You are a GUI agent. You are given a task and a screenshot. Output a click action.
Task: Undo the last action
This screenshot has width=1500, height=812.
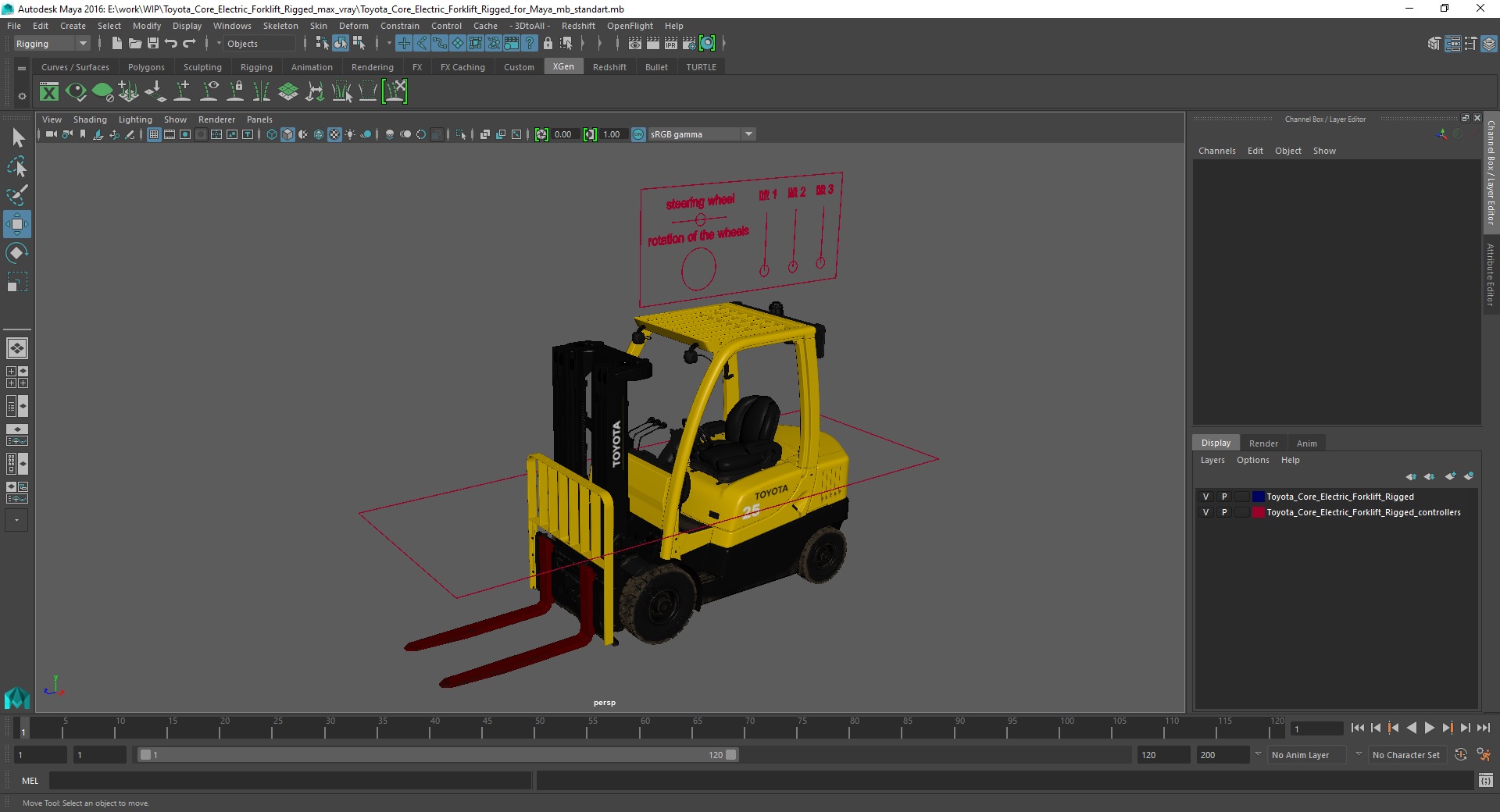click(171, 44)
